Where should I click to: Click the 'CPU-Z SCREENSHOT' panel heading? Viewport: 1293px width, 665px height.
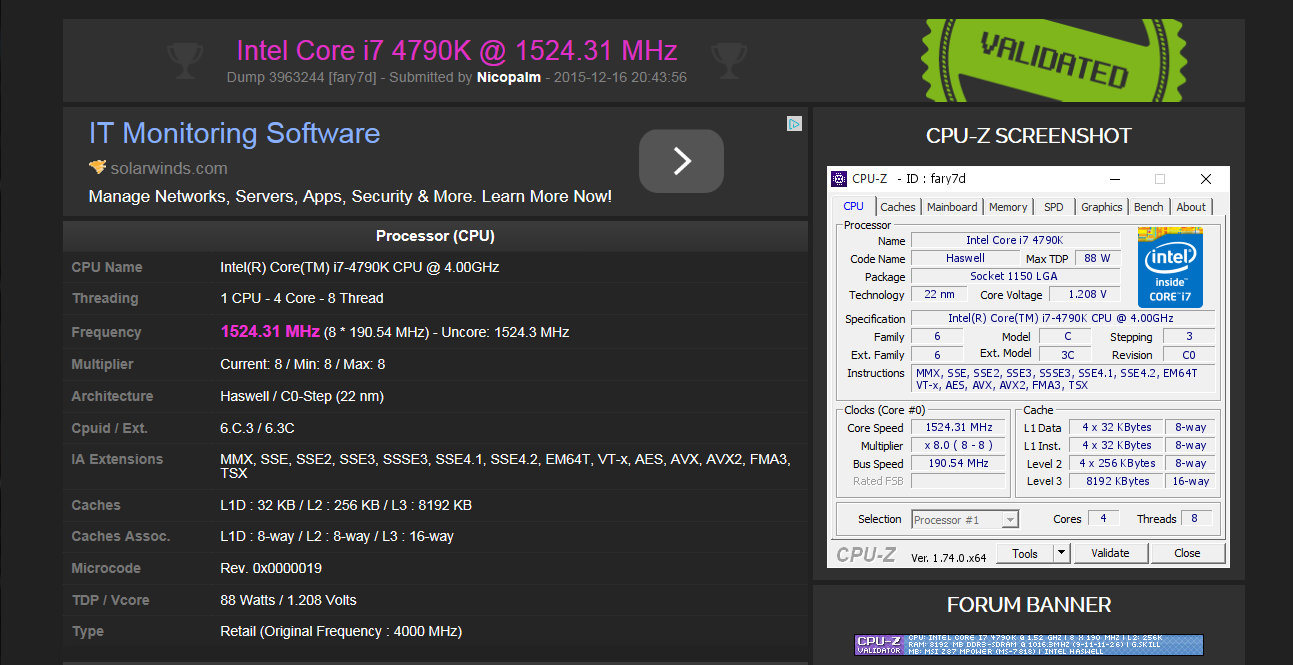[1028, 136]
